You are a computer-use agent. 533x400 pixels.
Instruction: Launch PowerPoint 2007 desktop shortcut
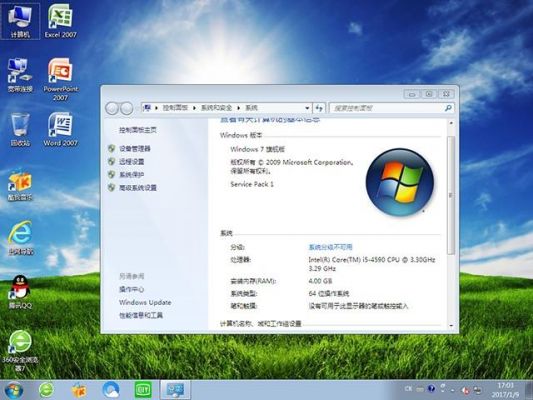coord(61,79)
